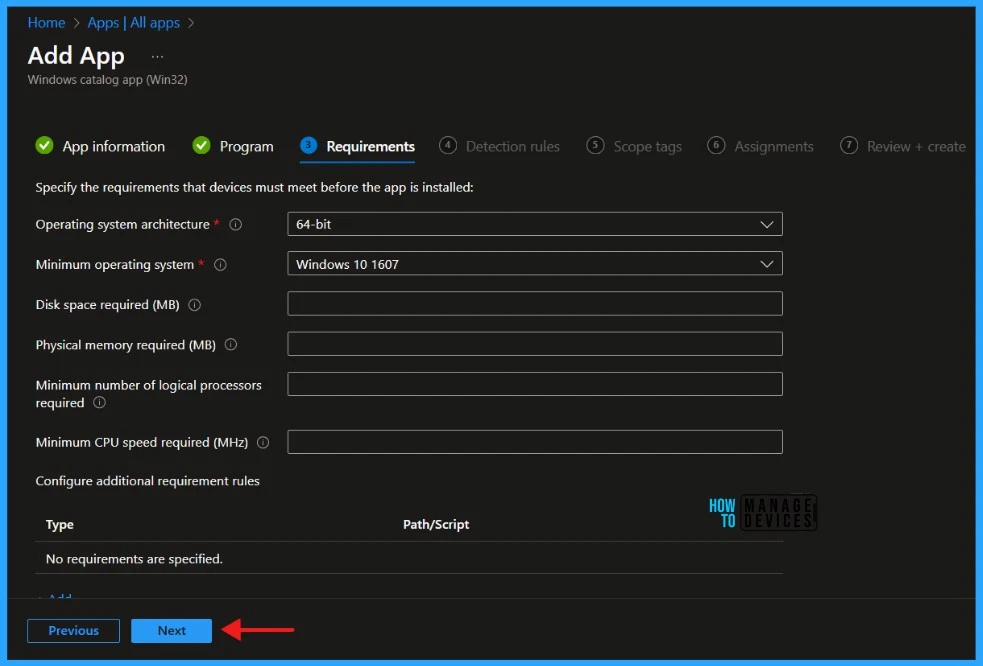Open the ellipsis menu beside Add App title
The width and height of the screenshot is (983, 666).
coord(157,56)
